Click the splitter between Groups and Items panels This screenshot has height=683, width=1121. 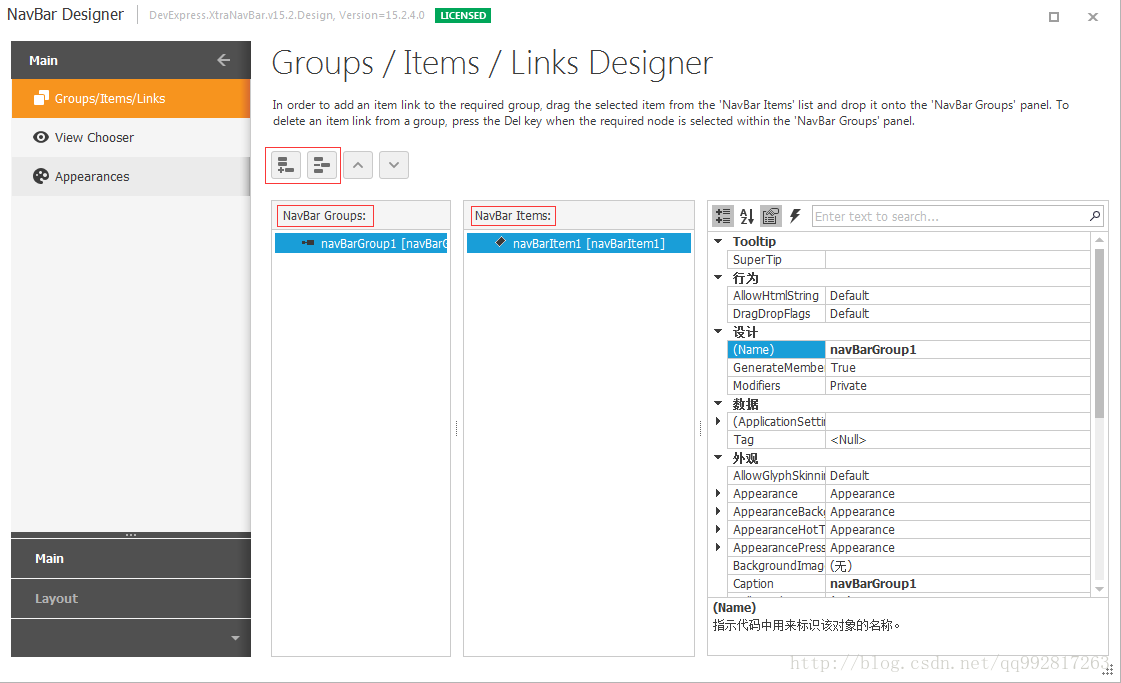tap(456, 428)
